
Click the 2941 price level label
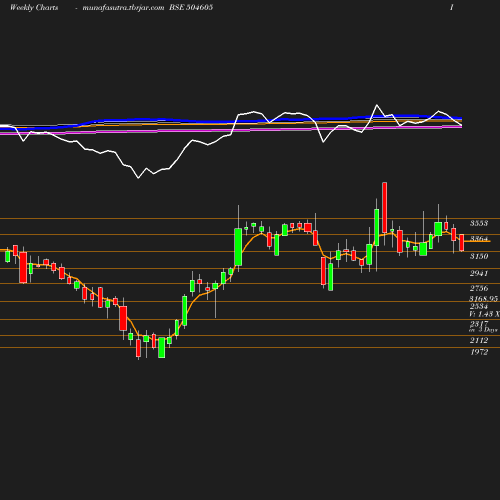479,273
